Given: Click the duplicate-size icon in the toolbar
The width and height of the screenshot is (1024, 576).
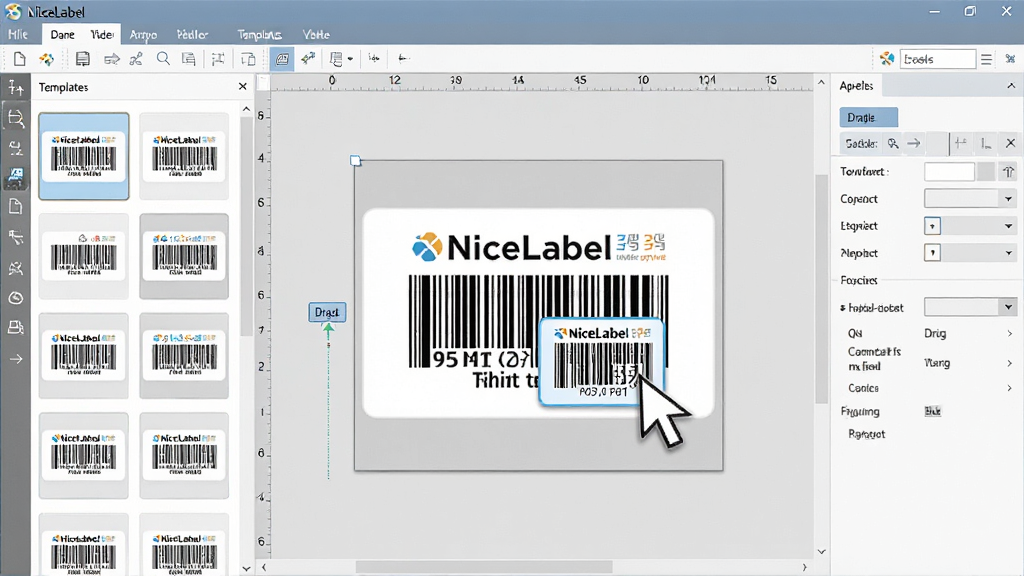Looking at the screenshot, I should (248, 59).
